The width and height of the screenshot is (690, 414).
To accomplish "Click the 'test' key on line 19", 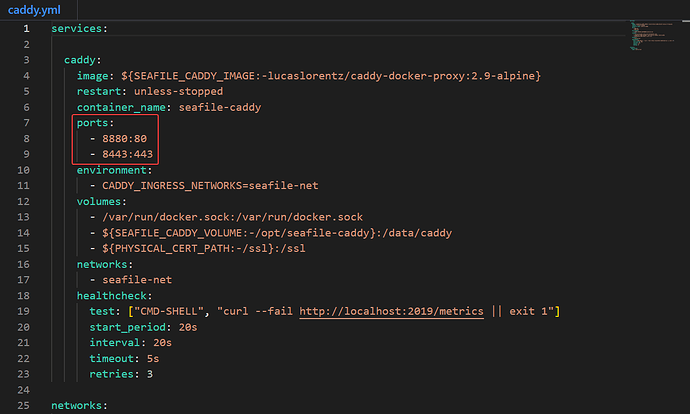I will pos(102,311).
